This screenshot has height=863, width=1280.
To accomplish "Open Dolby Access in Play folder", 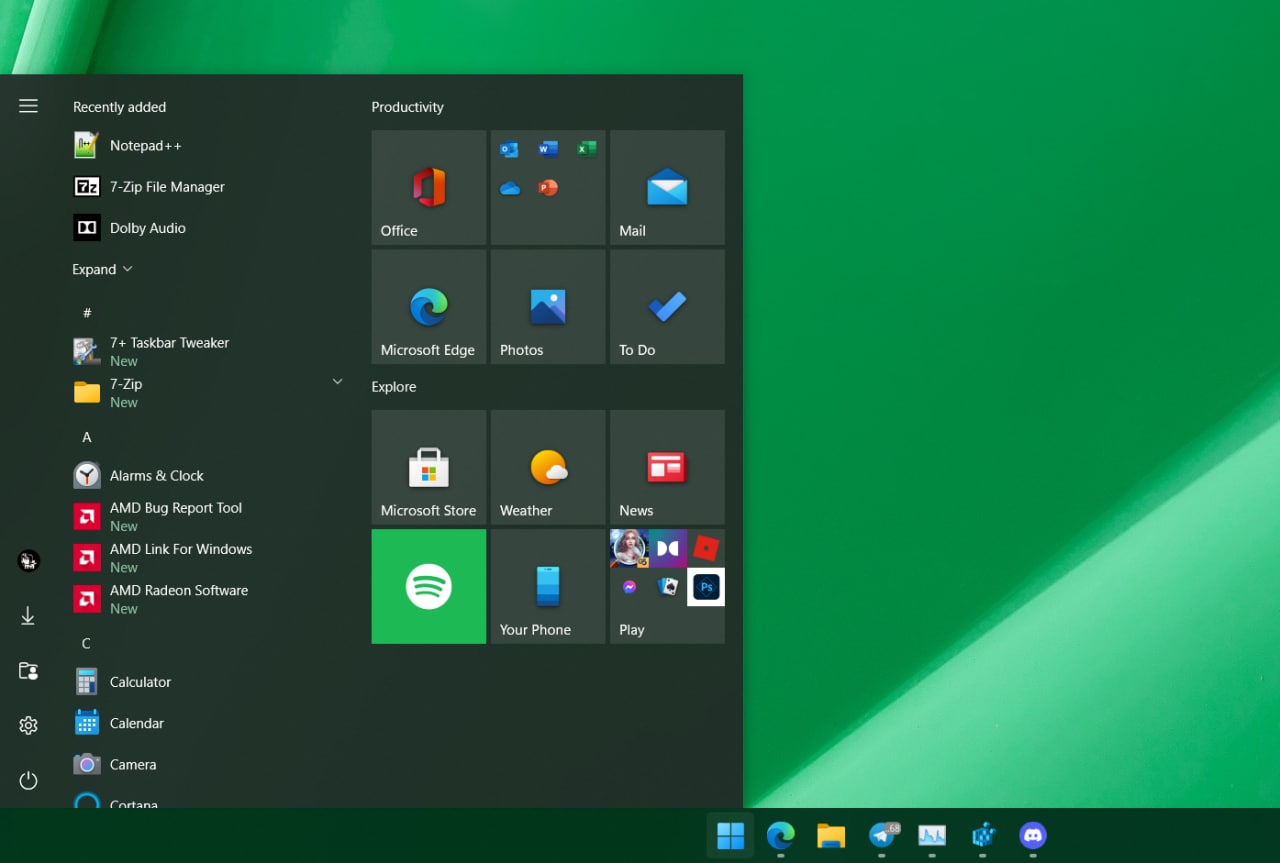I will tap(668, 548).
